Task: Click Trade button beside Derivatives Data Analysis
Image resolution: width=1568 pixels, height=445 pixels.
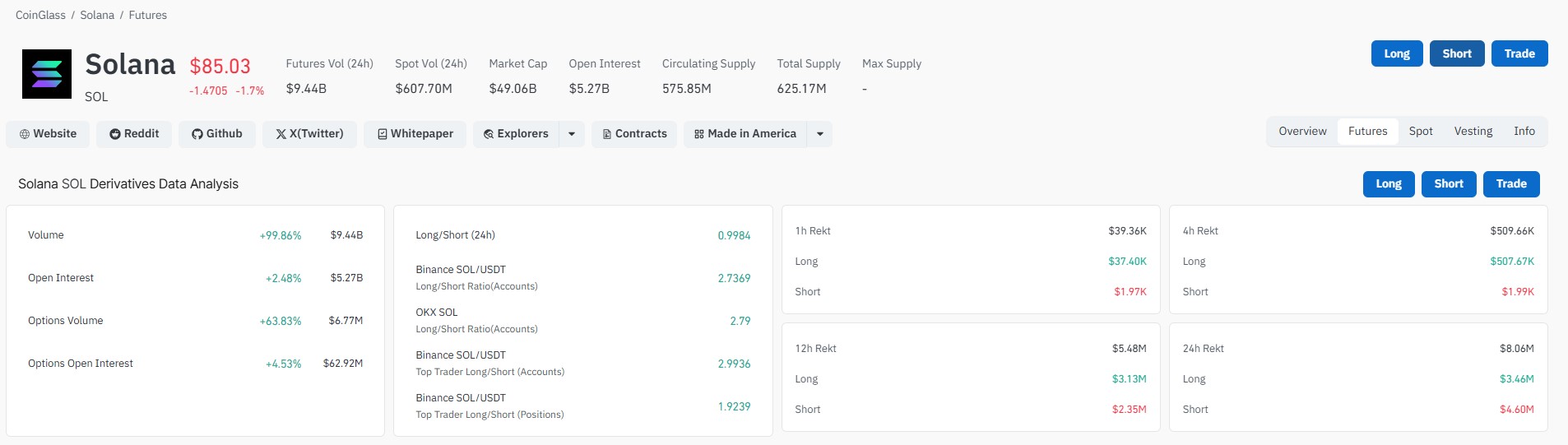Action: pos(1511,184)
